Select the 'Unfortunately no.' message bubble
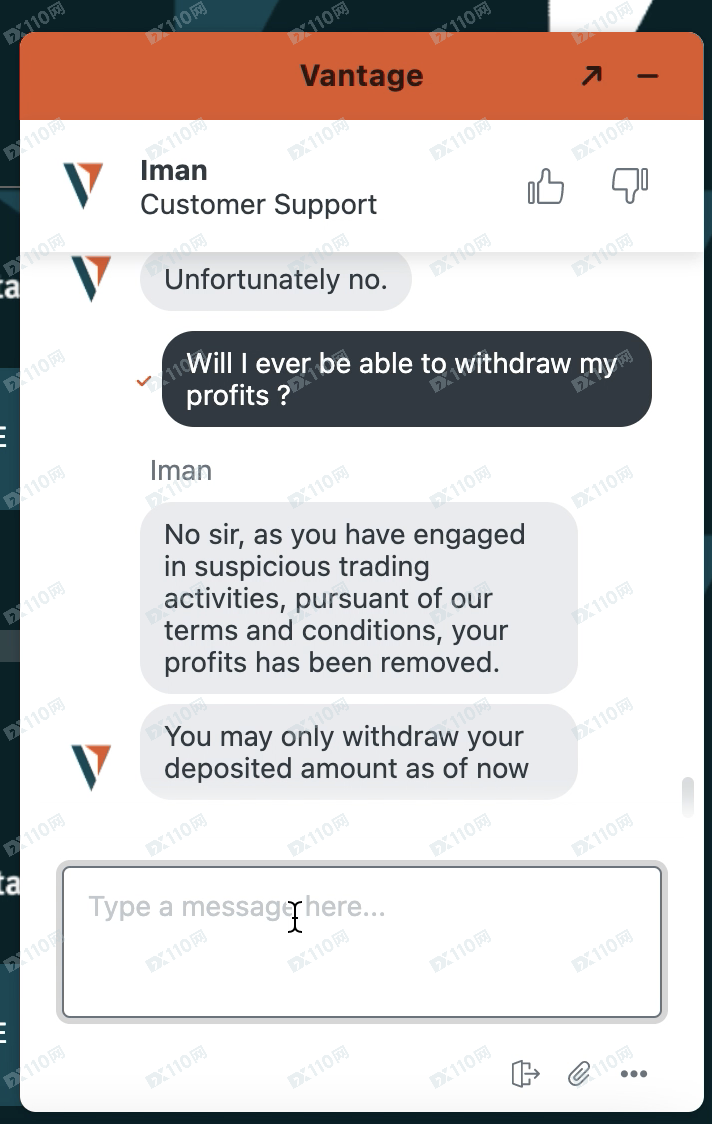The image size is (712, 1124). 275,280
